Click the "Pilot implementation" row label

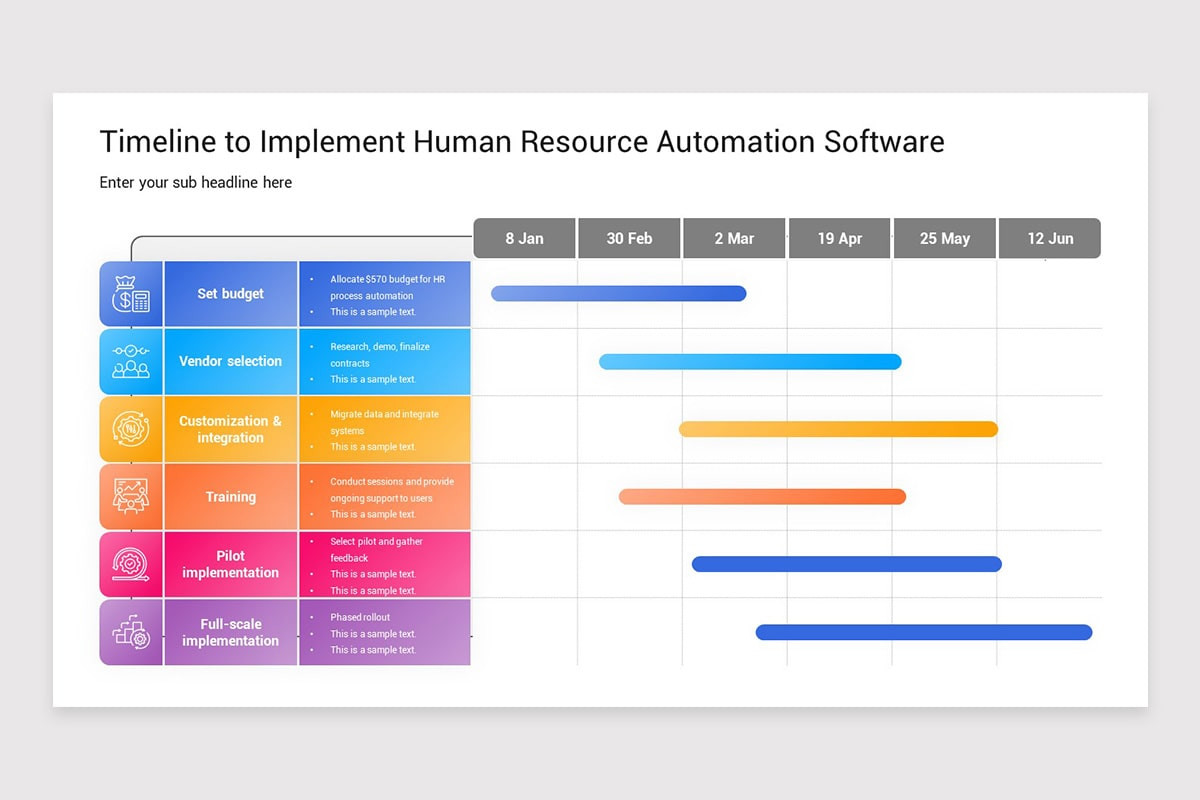(x=230, y=564)
